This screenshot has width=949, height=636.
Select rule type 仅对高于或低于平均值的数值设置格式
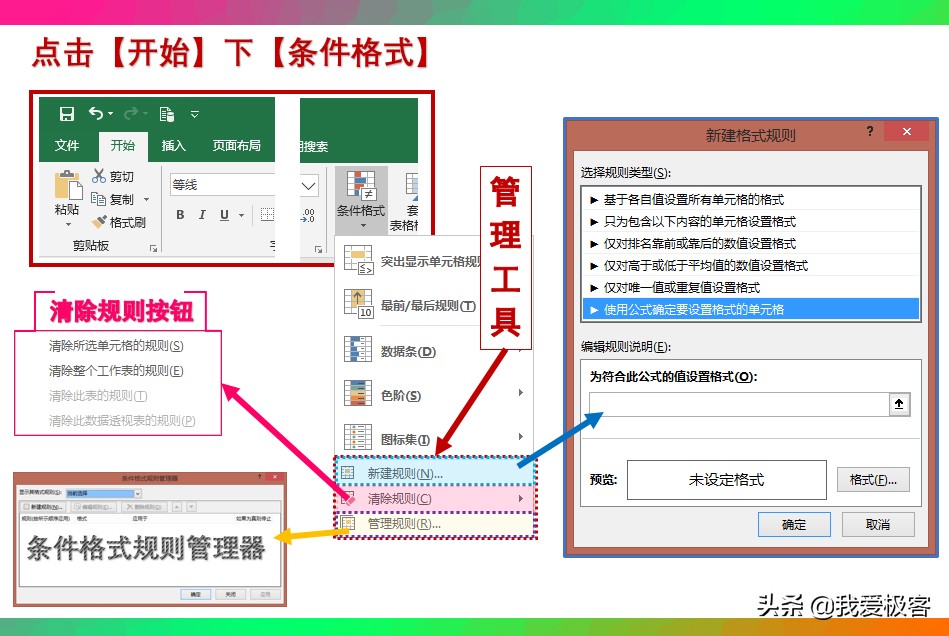[750, 265]
